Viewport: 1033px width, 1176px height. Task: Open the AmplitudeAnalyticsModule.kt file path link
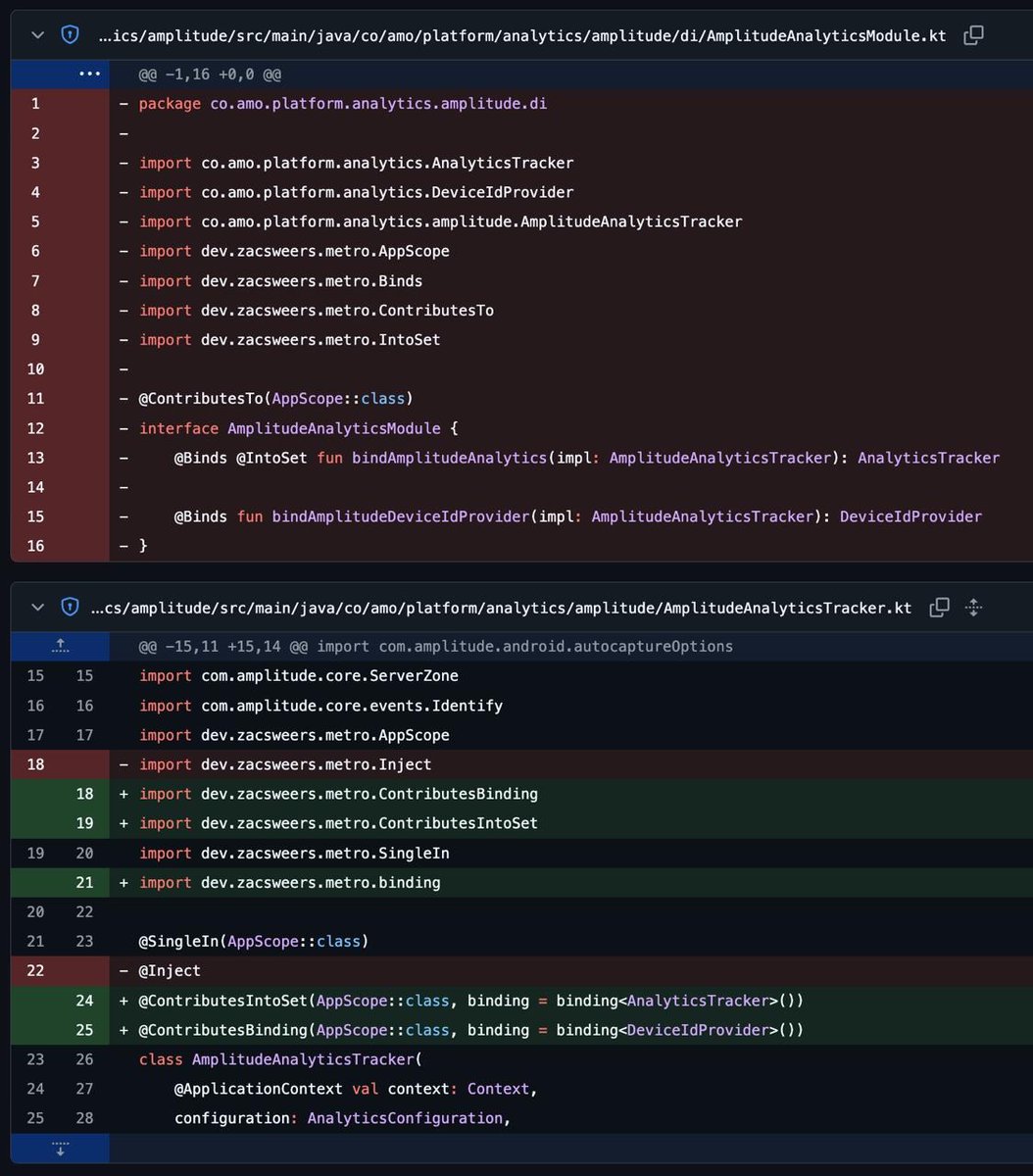coord(522,35)
